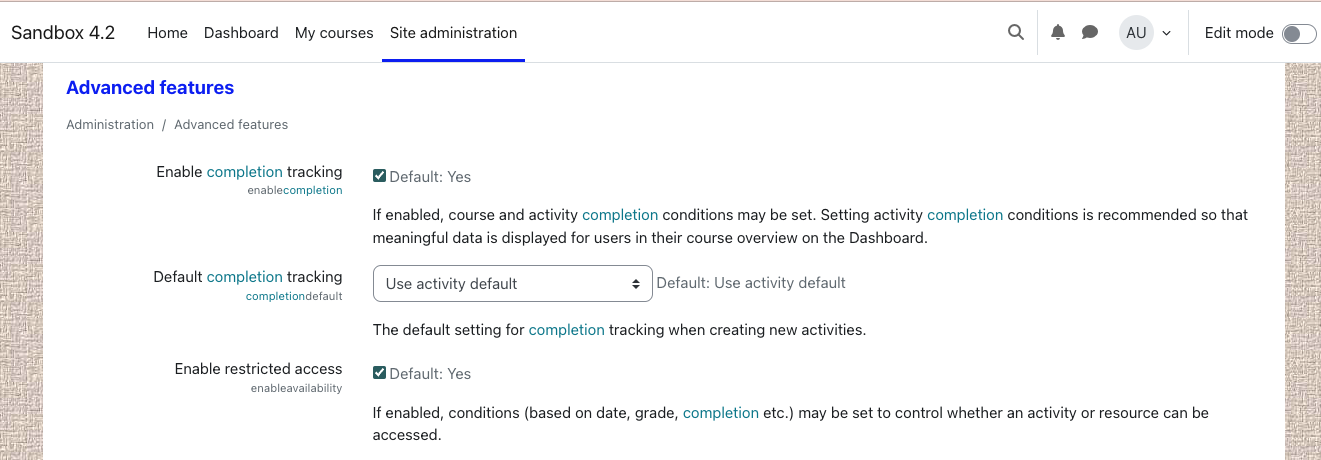Uncheck Enable completion tracking checkbox

[x=379, y=176]
